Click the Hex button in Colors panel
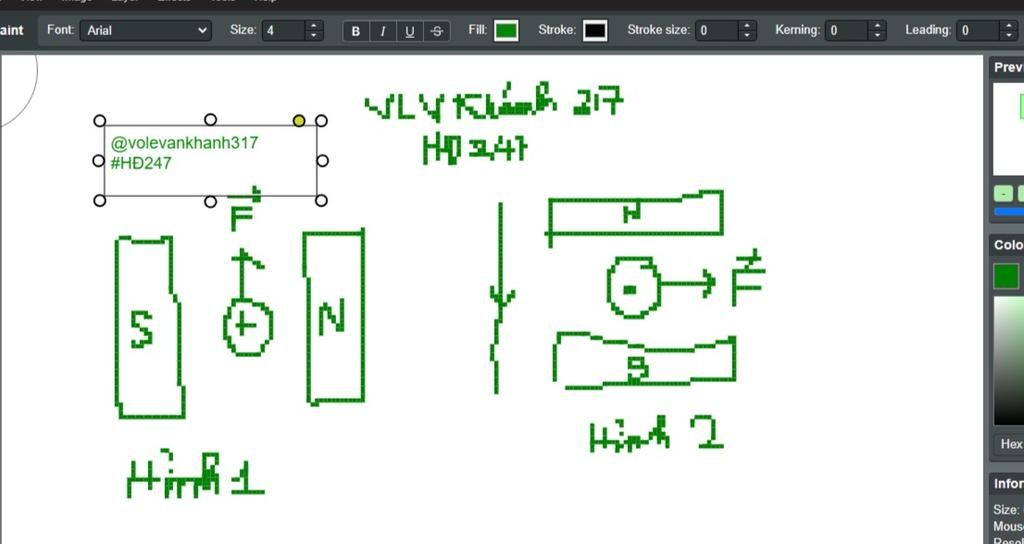The image size is (1024, 544). [1010, 444]
